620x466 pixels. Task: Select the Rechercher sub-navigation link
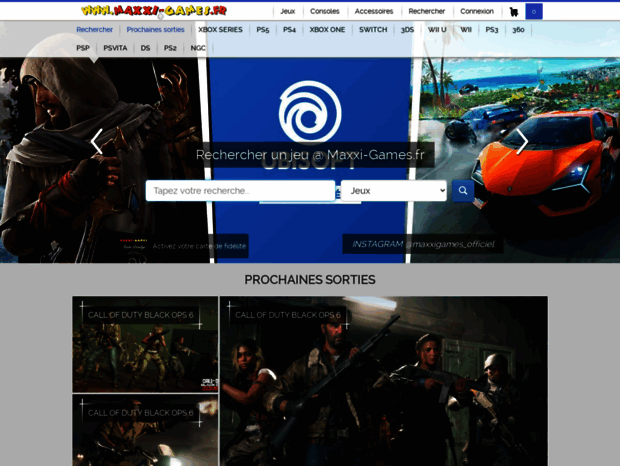95,30
